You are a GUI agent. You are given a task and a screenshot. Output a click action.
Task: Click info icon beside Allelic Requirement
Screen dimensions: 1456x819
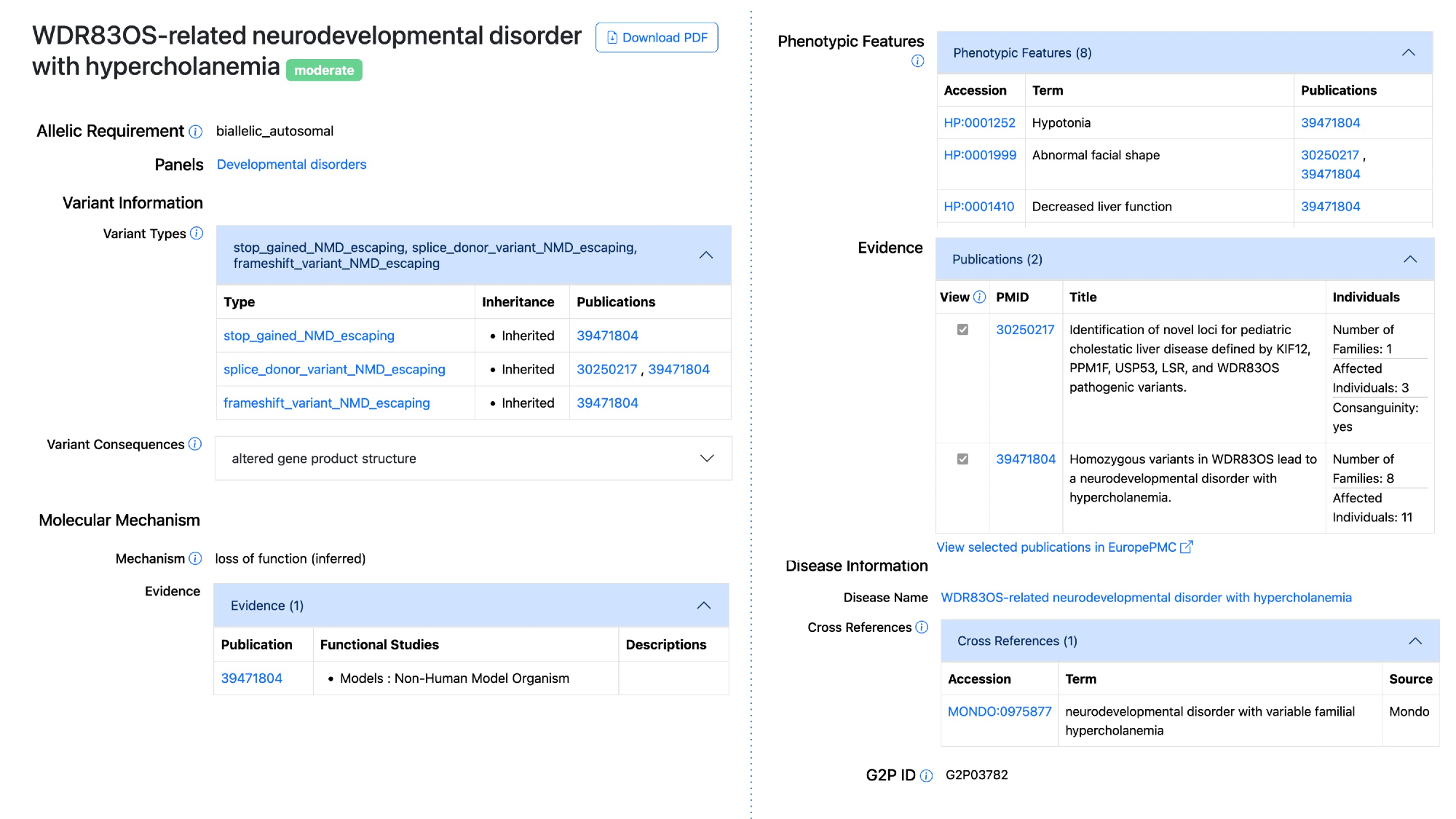point(195,132)
